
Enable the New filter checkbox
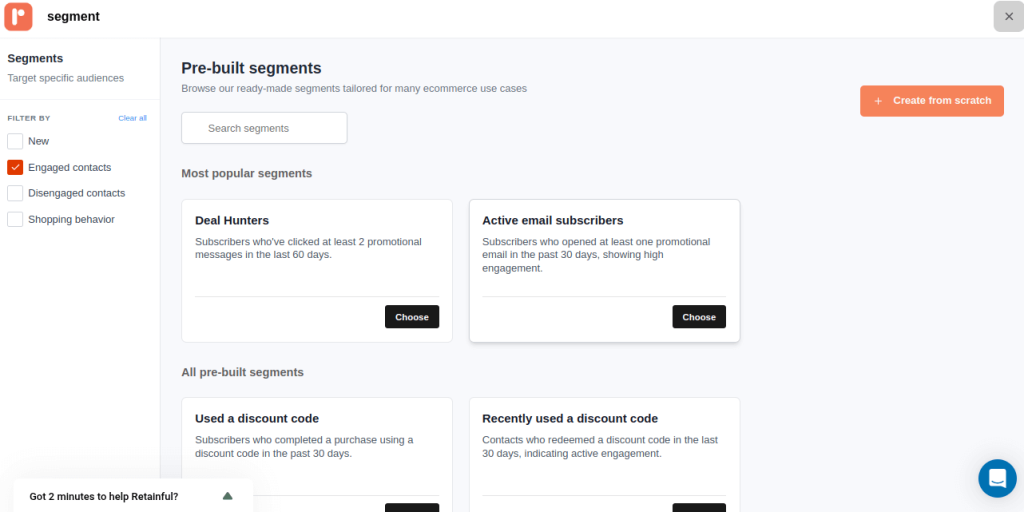pyautogui.click(x=15, y=141)
